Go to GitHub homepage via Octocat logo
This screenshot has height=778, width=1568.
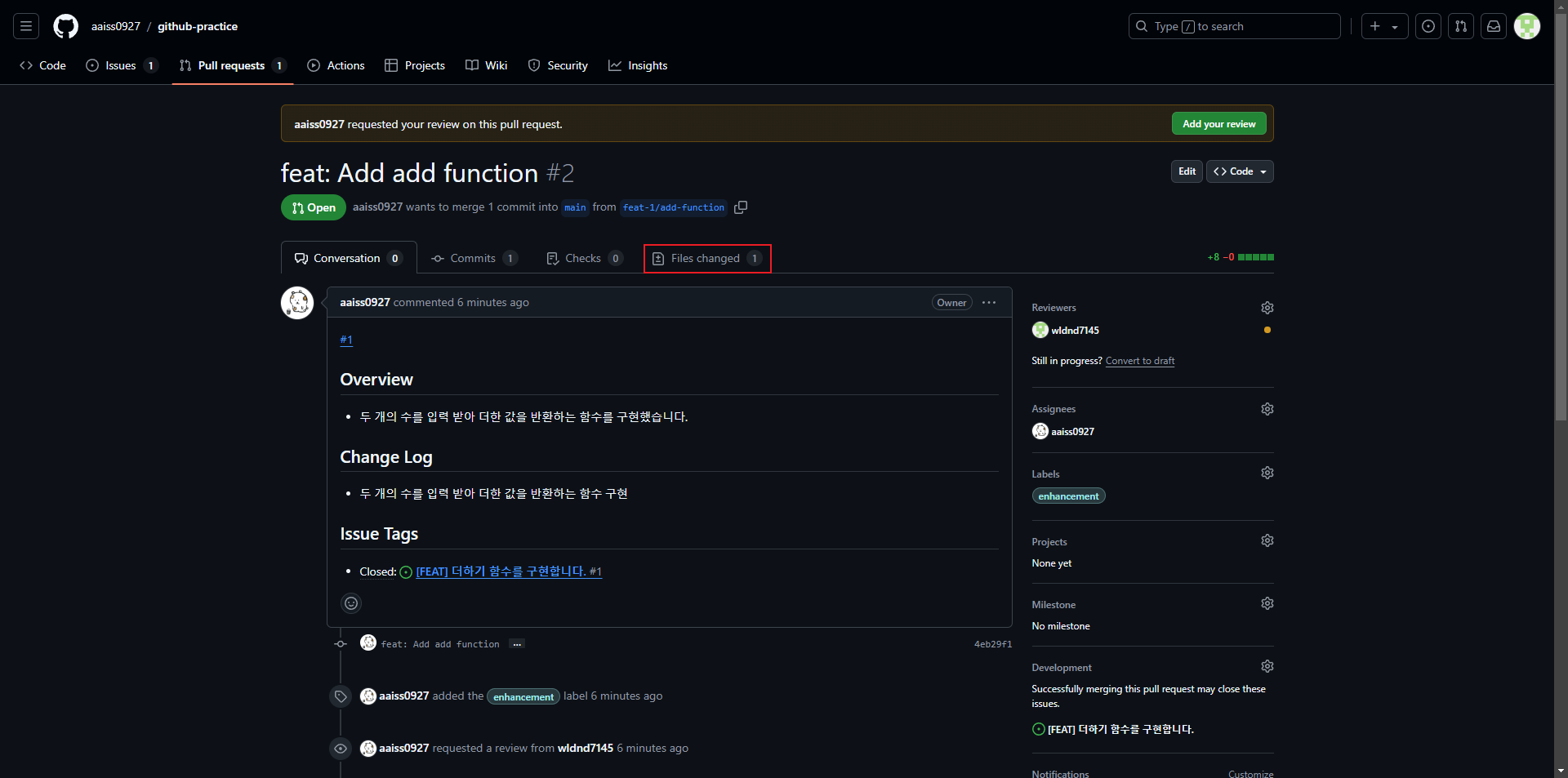click(65, 26)
